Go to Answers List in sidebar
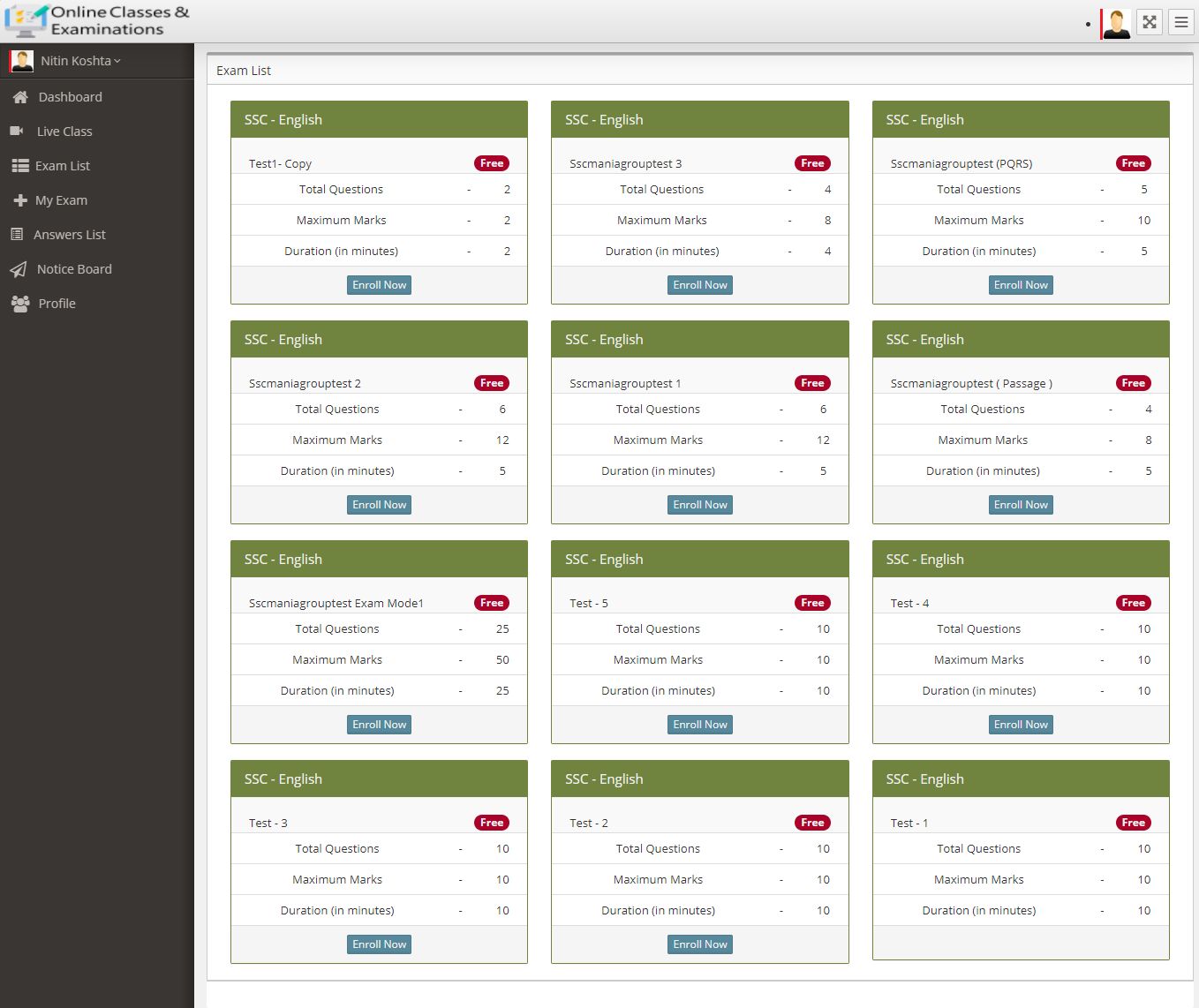Screen dimensions: 1199x1008 (x=69, y=235)
